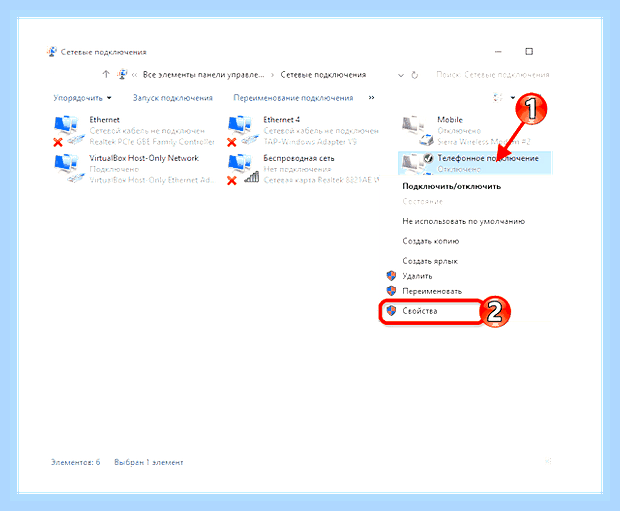The image size is (620, 511).
Task: Choose Создать копию in context menu
Action: [x=431, y=241]
